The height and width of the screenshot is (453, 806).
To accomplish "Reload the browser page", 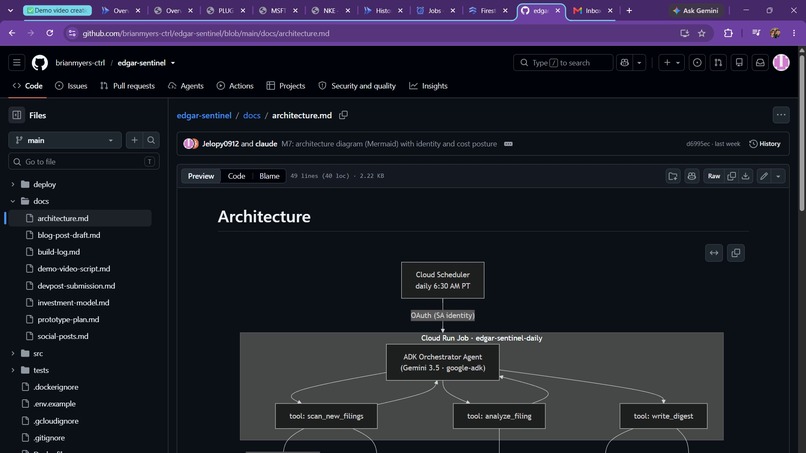I will [x=49, y=33].
